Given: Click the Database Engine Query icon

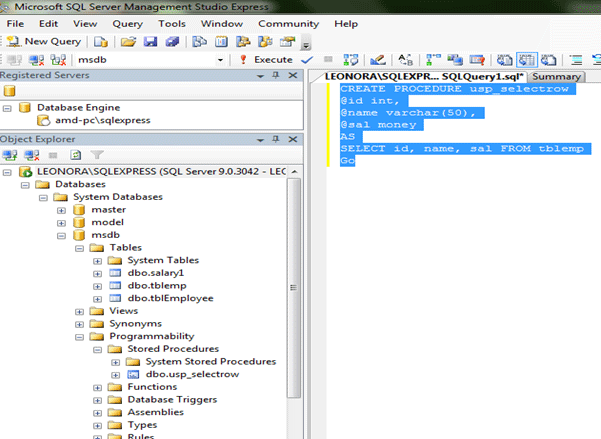Looking at the screenshot, I should pos(101,41).
